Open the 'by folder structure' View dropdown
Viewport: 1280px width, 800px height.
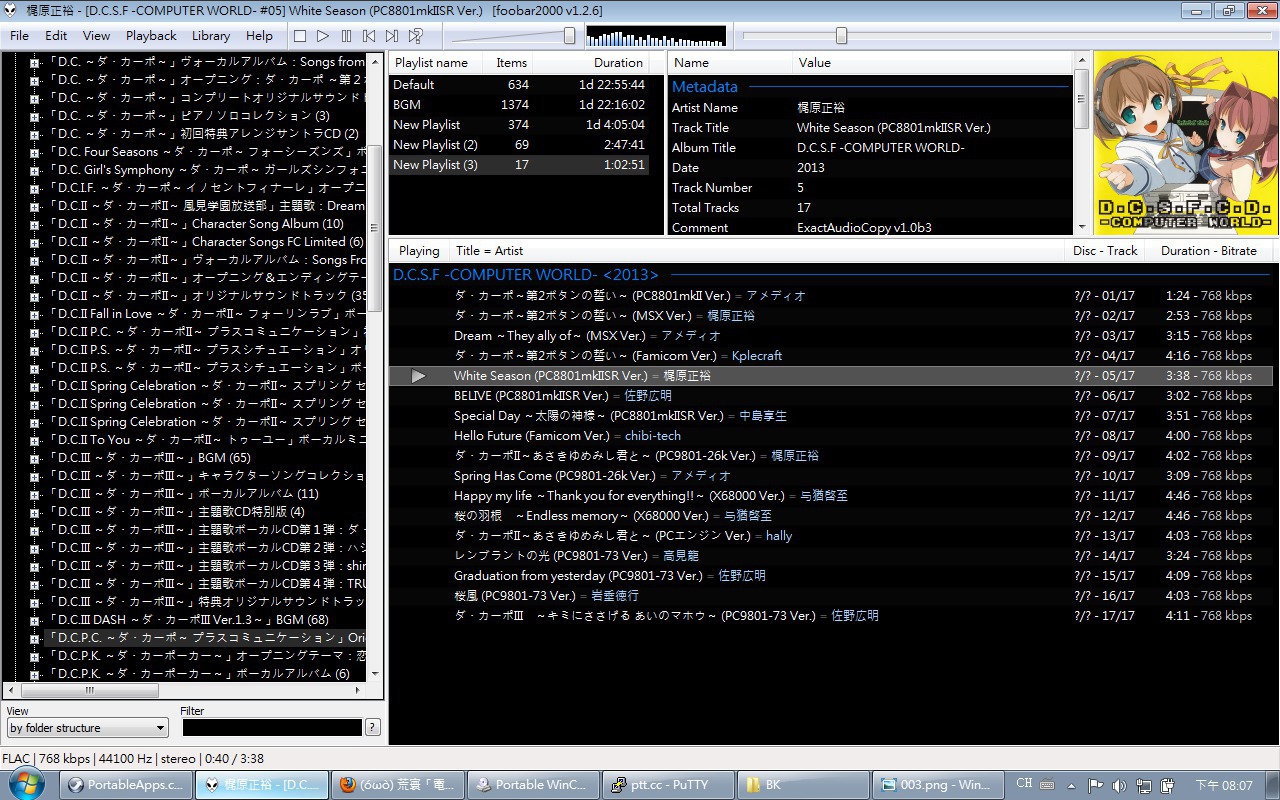tap(87, 728)
